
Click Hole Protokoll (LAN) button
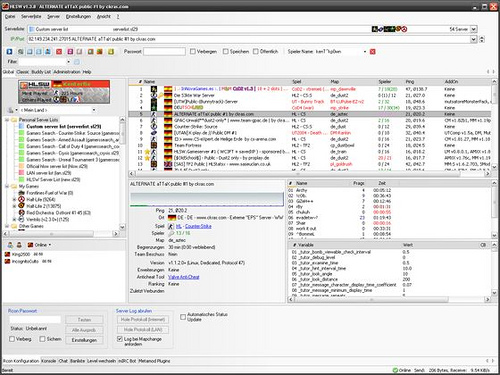coord(143,330)
